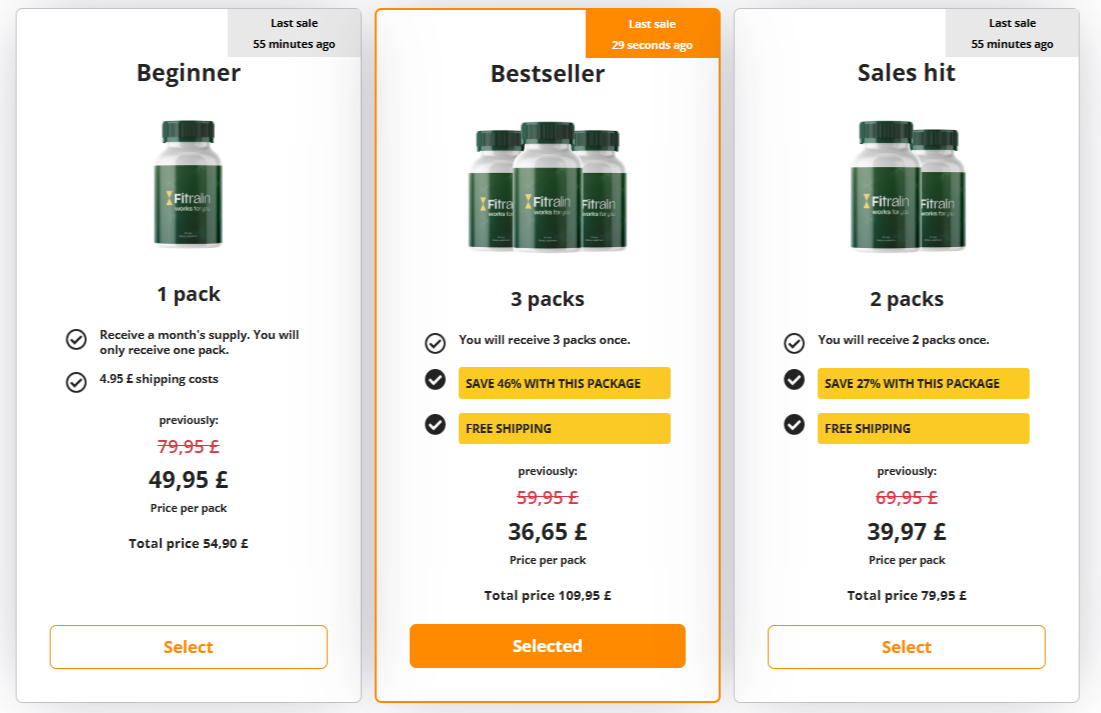Click the Selected button on Bestseller

[547, 645]
